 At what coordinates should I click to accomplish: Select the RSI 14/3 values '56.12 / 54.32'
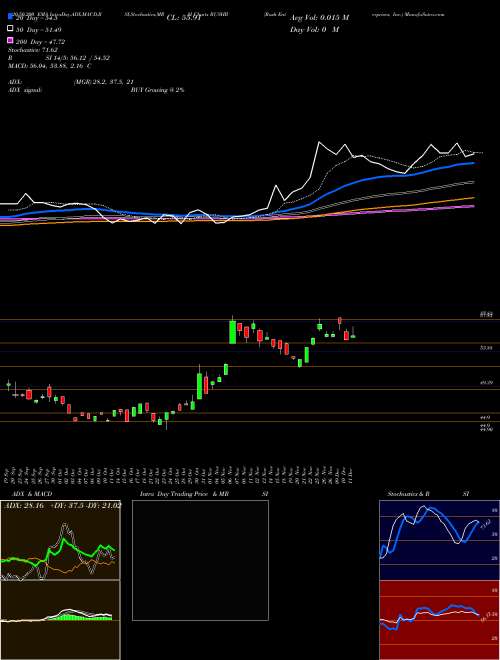click(88, 58)
